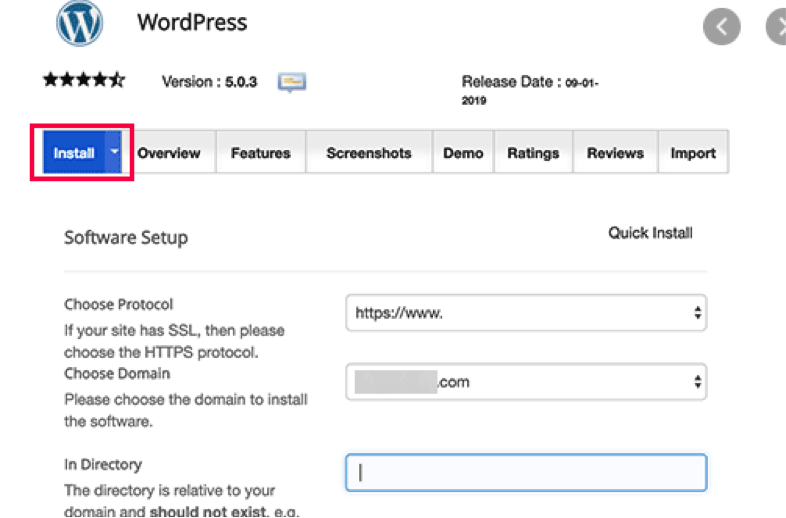This screenshot has width=786, height=518.
Task: Open the Reviews tab
Action: click(x=615, y=153)
